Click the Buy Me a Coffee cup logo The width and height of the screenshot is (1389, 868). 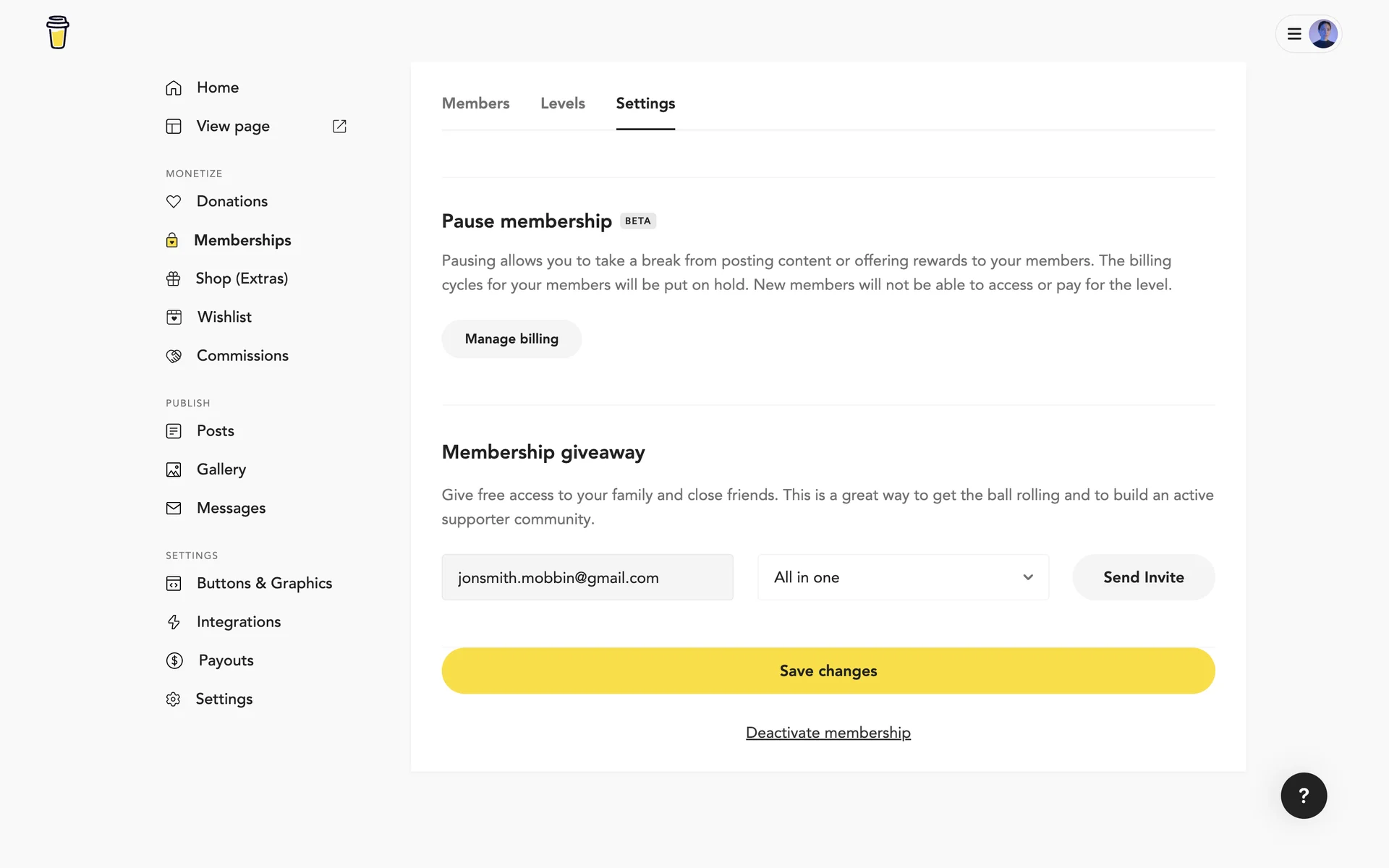pos(58,33)
